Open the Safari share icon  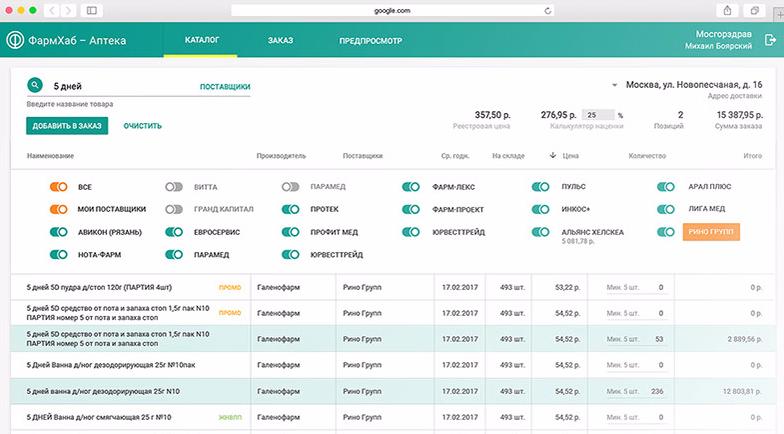pyautogui.click(x=728, y=10)
